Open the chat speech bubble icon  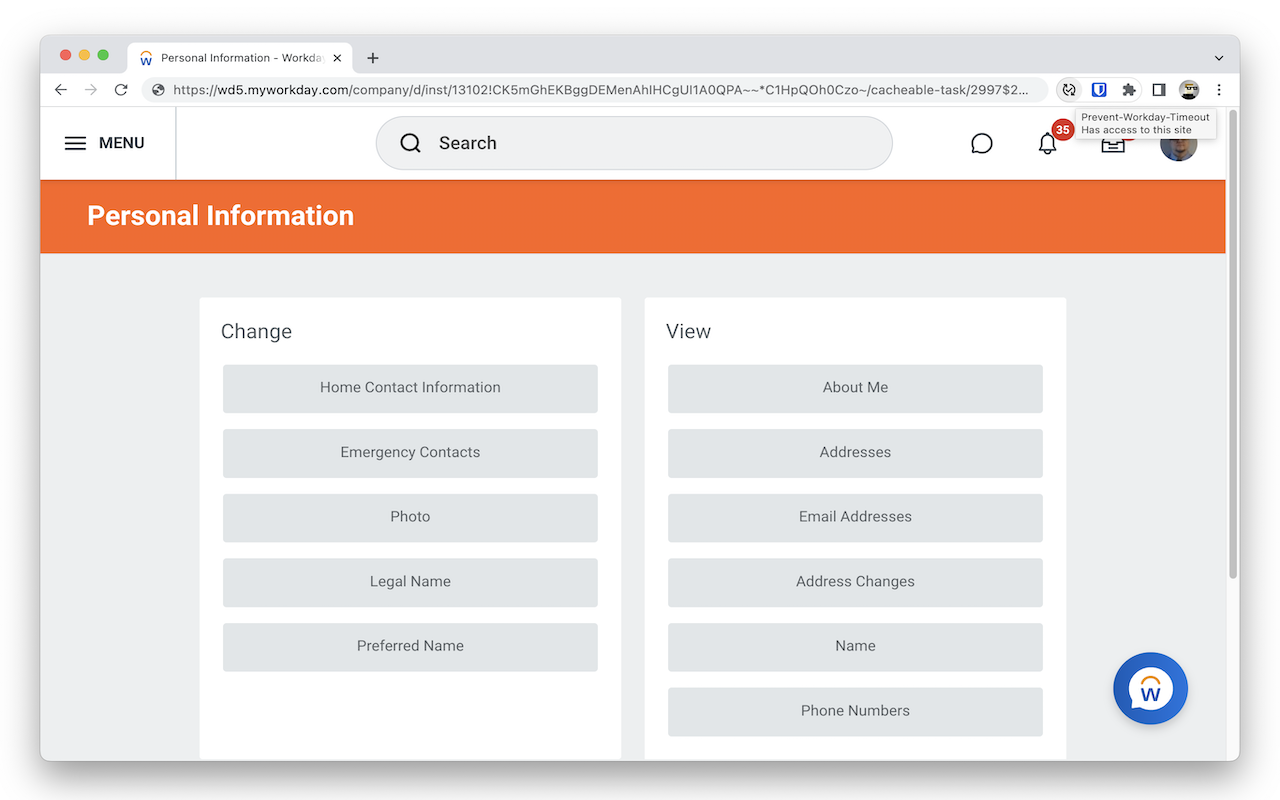pos(981,143)
